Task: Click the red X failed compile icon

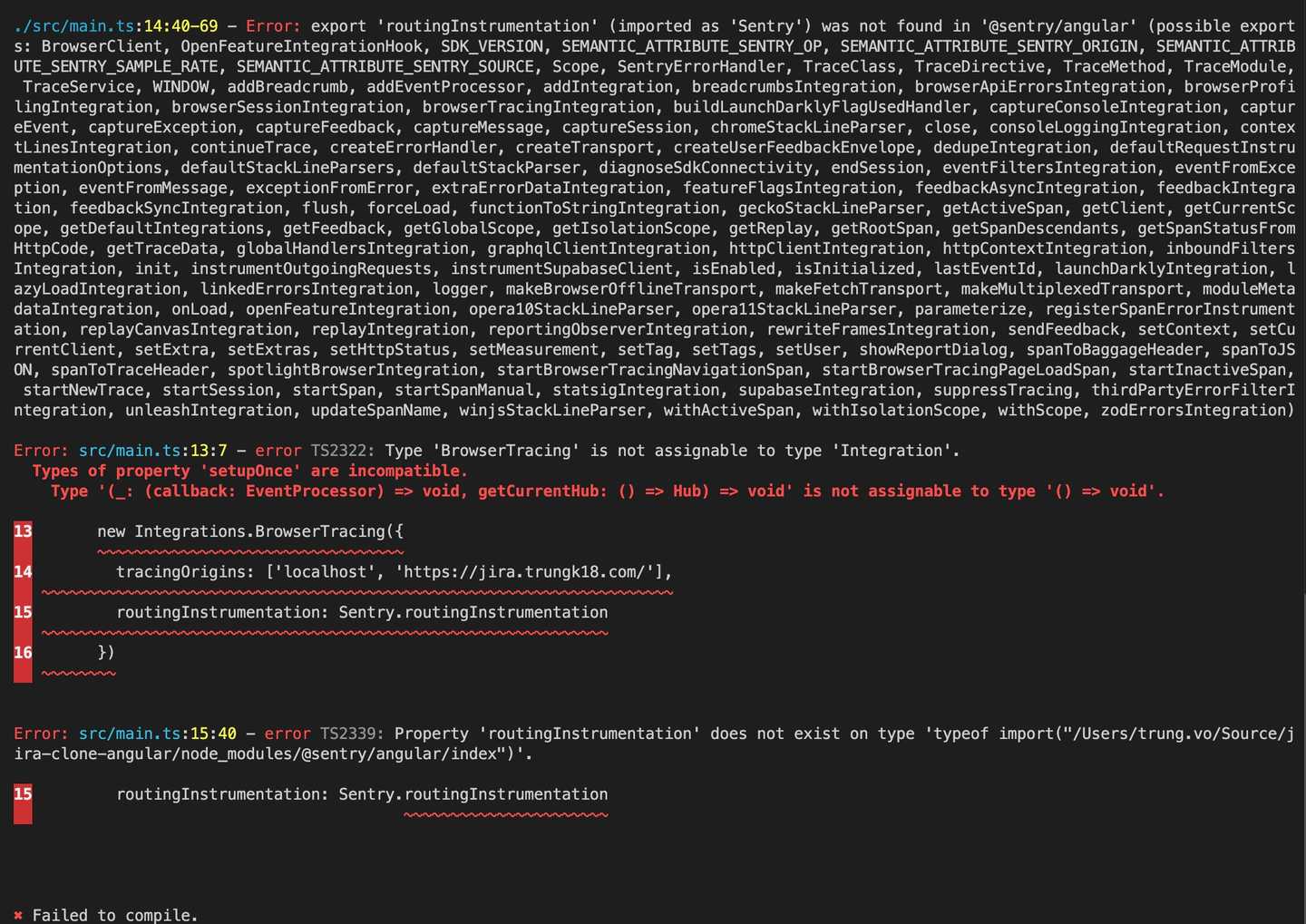Action: point(18,915)
